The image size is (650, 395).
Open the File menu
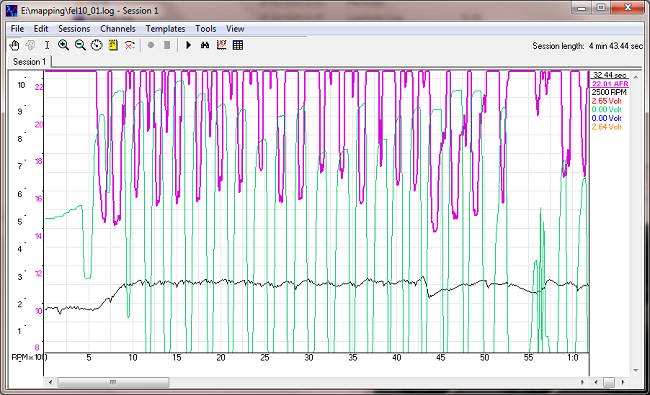17,29
